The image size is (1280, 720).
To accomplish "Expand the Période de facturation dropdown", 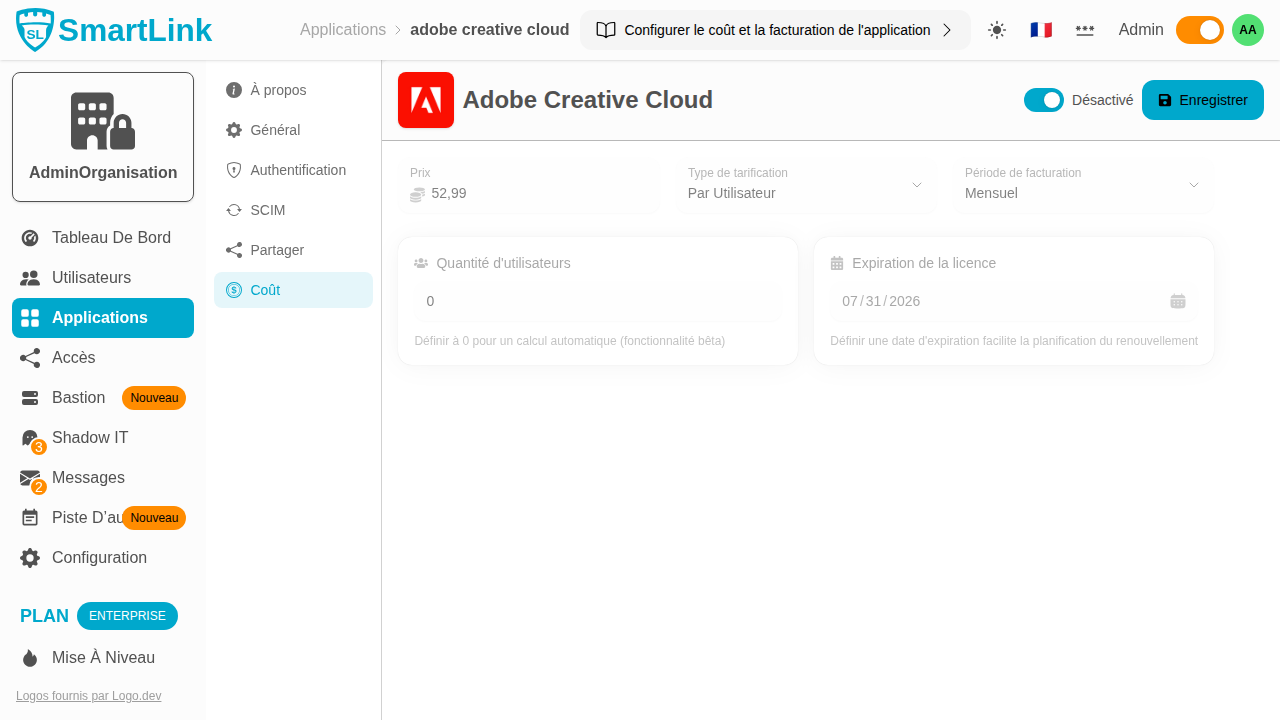I will pyautogui.click(x=1082, y=186).
